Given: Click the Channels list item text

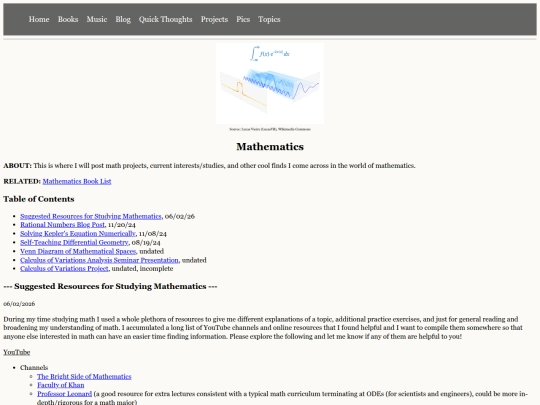Looking at the screenshot, I should [x=34, y=367].
